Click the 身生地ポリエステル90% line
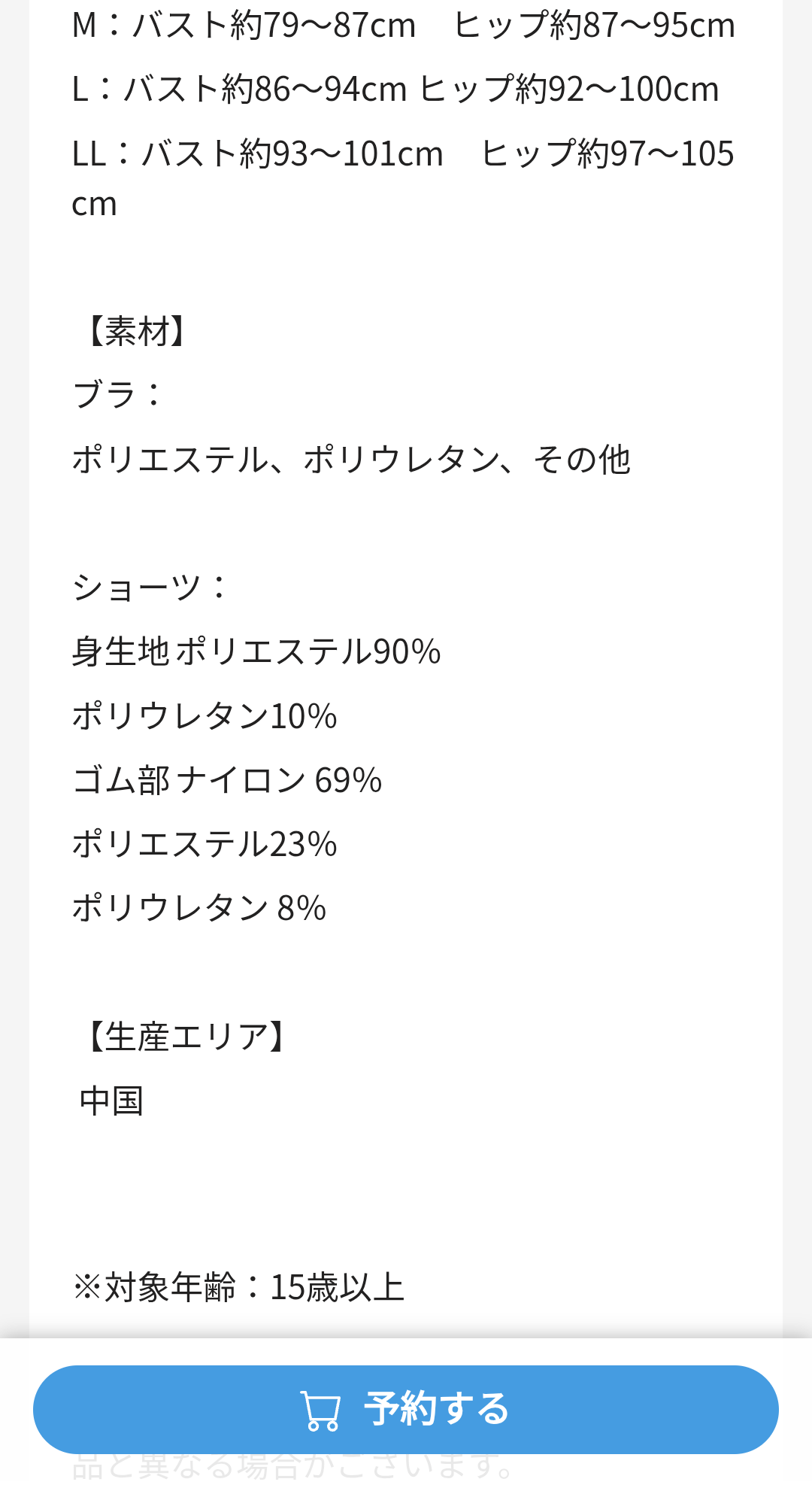 click(x=256, y=651)
